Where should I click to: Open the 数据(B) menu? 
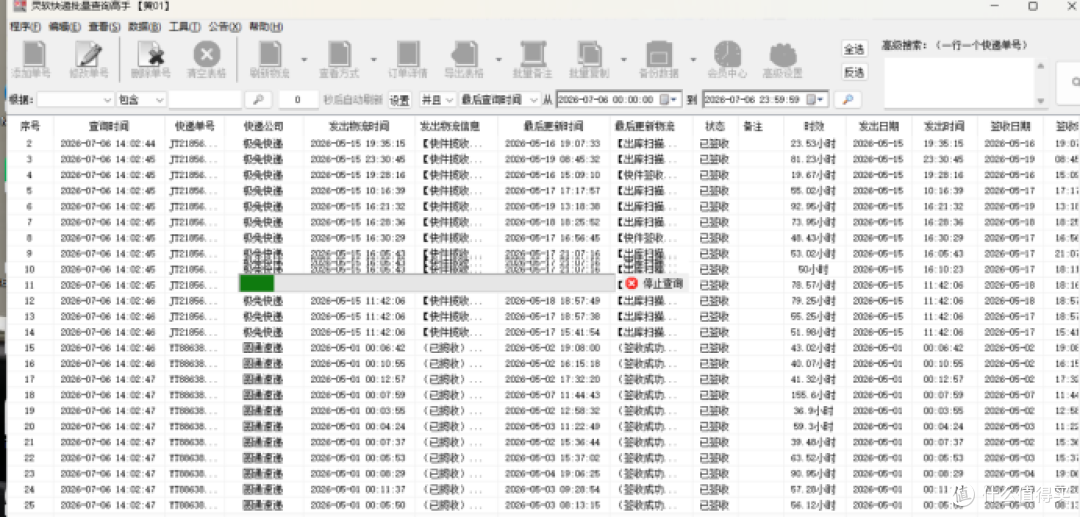(145, 27)
